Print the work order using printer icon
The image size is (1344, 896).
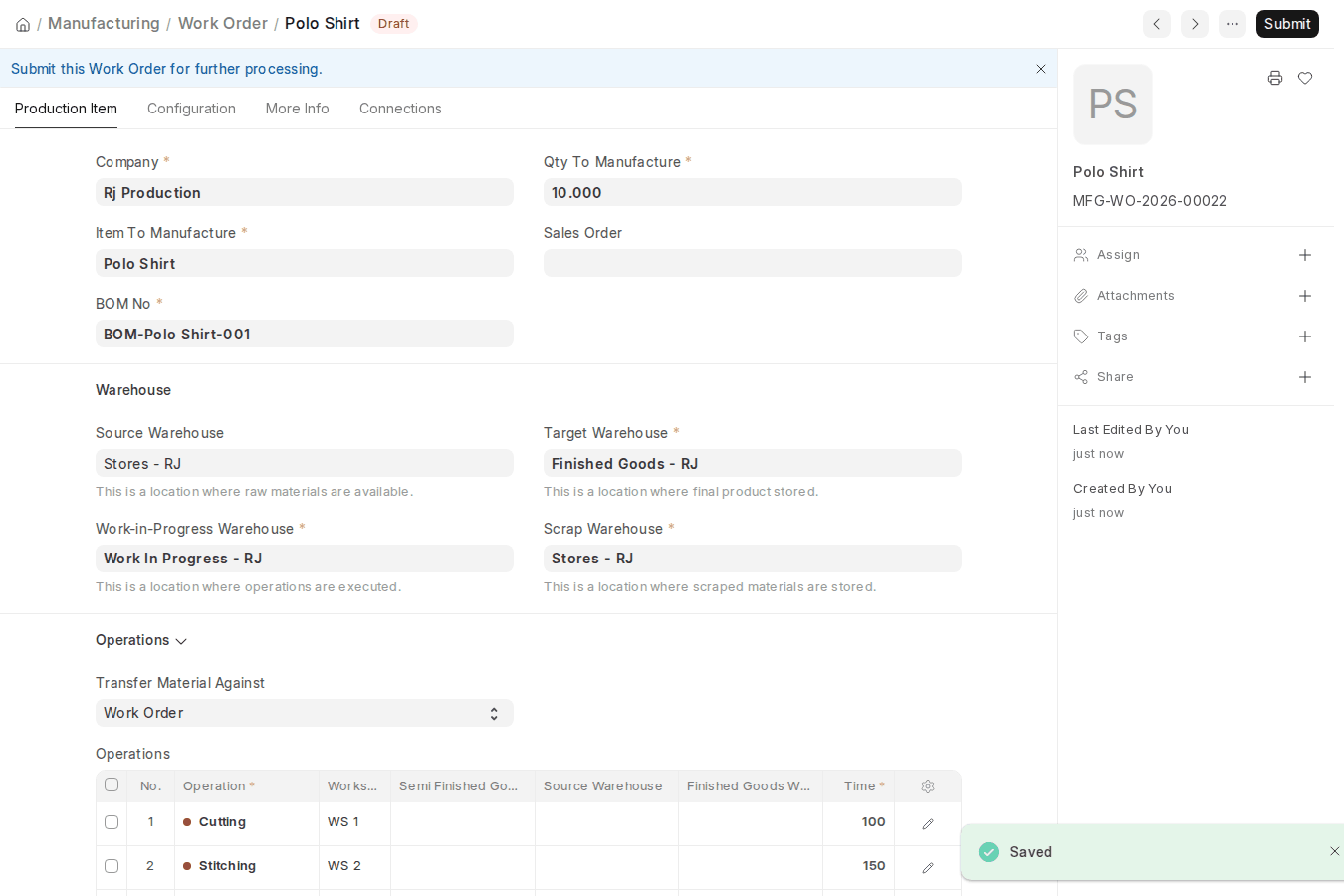click(x=1275, y=78)
